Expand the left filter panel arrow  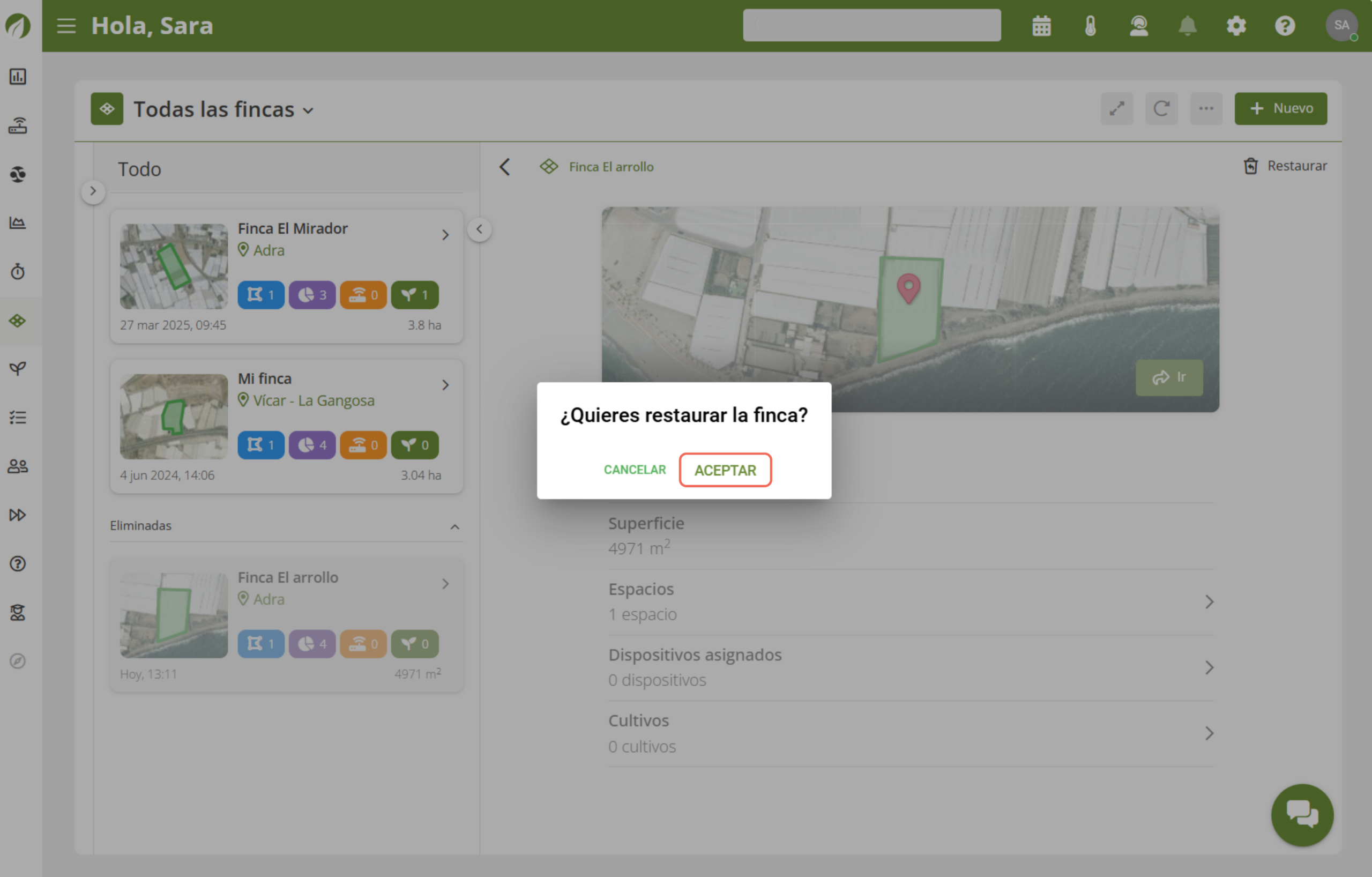(93, 191)
